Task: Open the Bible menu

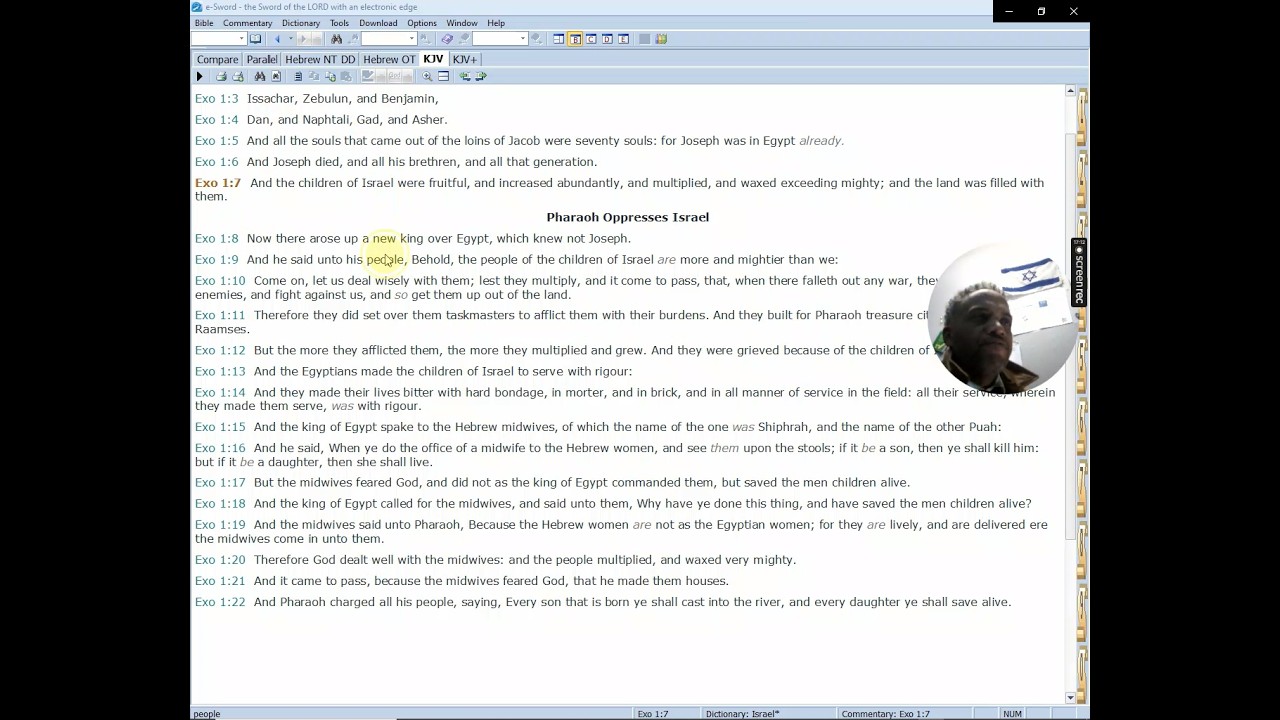Action: tap(204, 23)
